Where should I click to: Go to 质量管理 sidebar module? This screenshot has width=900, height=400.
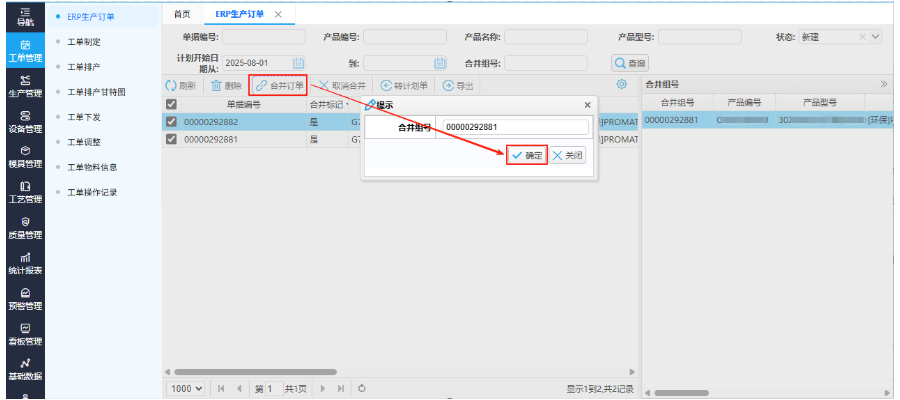[25, 228]
